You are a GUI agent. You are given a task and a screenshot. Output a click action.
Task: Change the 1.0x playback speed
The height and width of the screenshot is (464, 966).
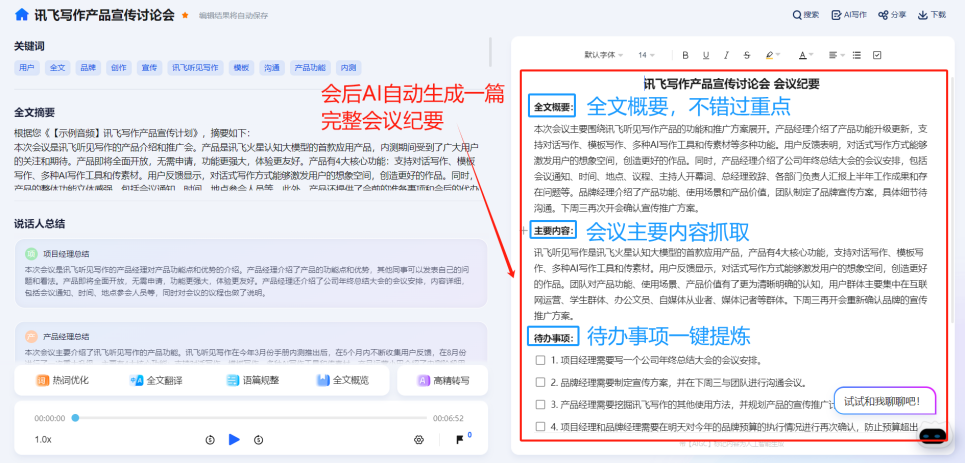tap(43, 439)
